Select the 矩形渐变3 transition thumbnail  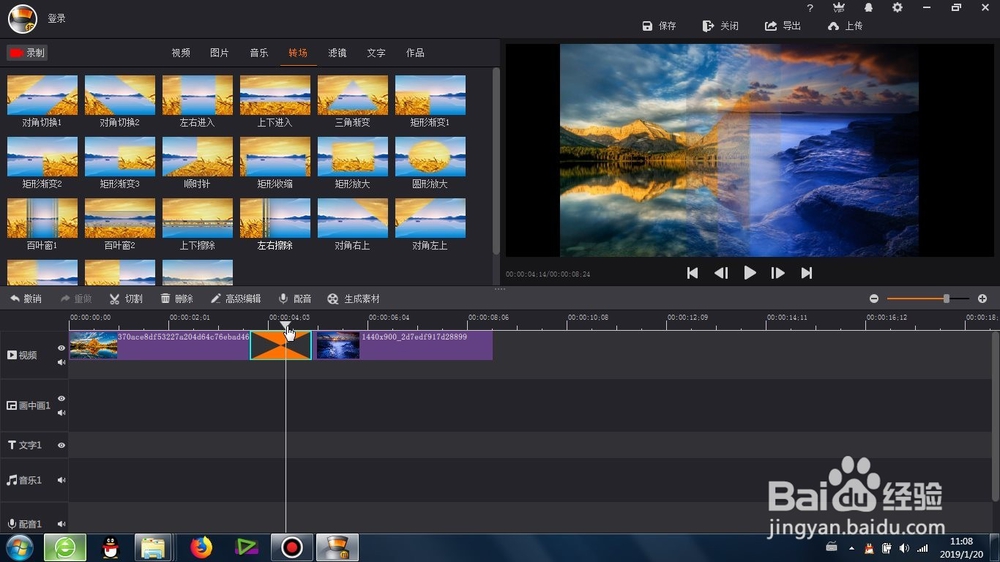(120, 156)
